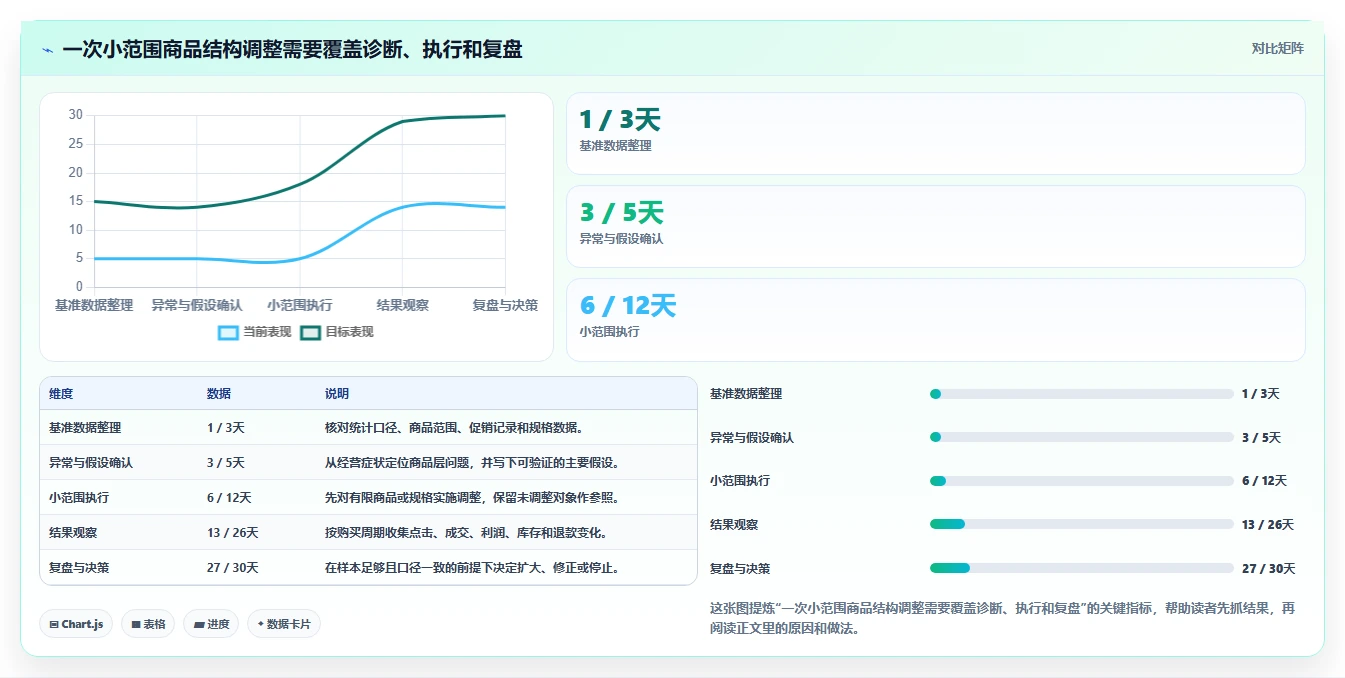The width and height of the screenshot is (1345, 678).
Task: Open the 6 / 12天 data card
Action: [935, 320]
